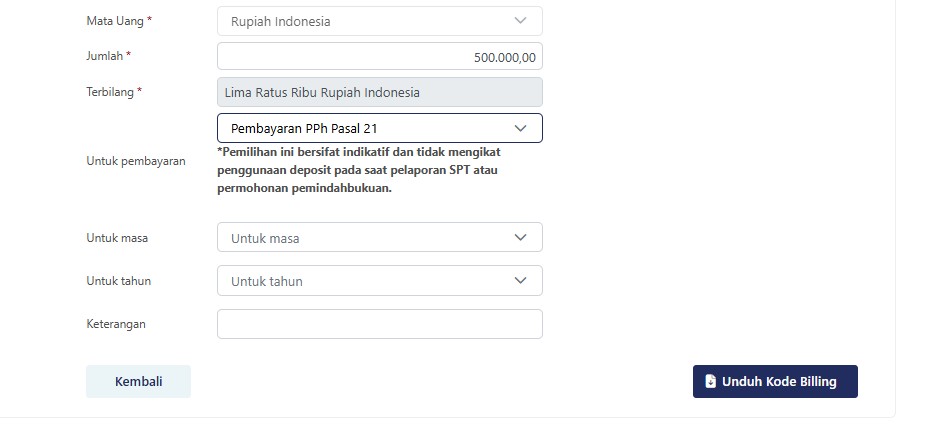
Task: Click the Jumlah field label
Action: click(109, 56)
